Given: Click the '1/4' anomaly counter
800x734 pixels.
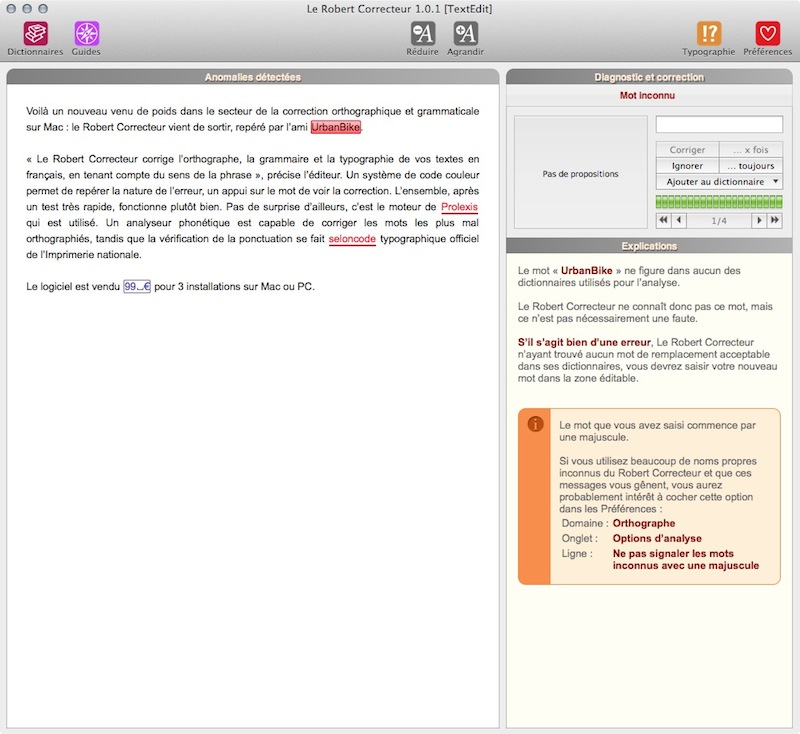Looking at the screenshot, I should tap(719, 221).
